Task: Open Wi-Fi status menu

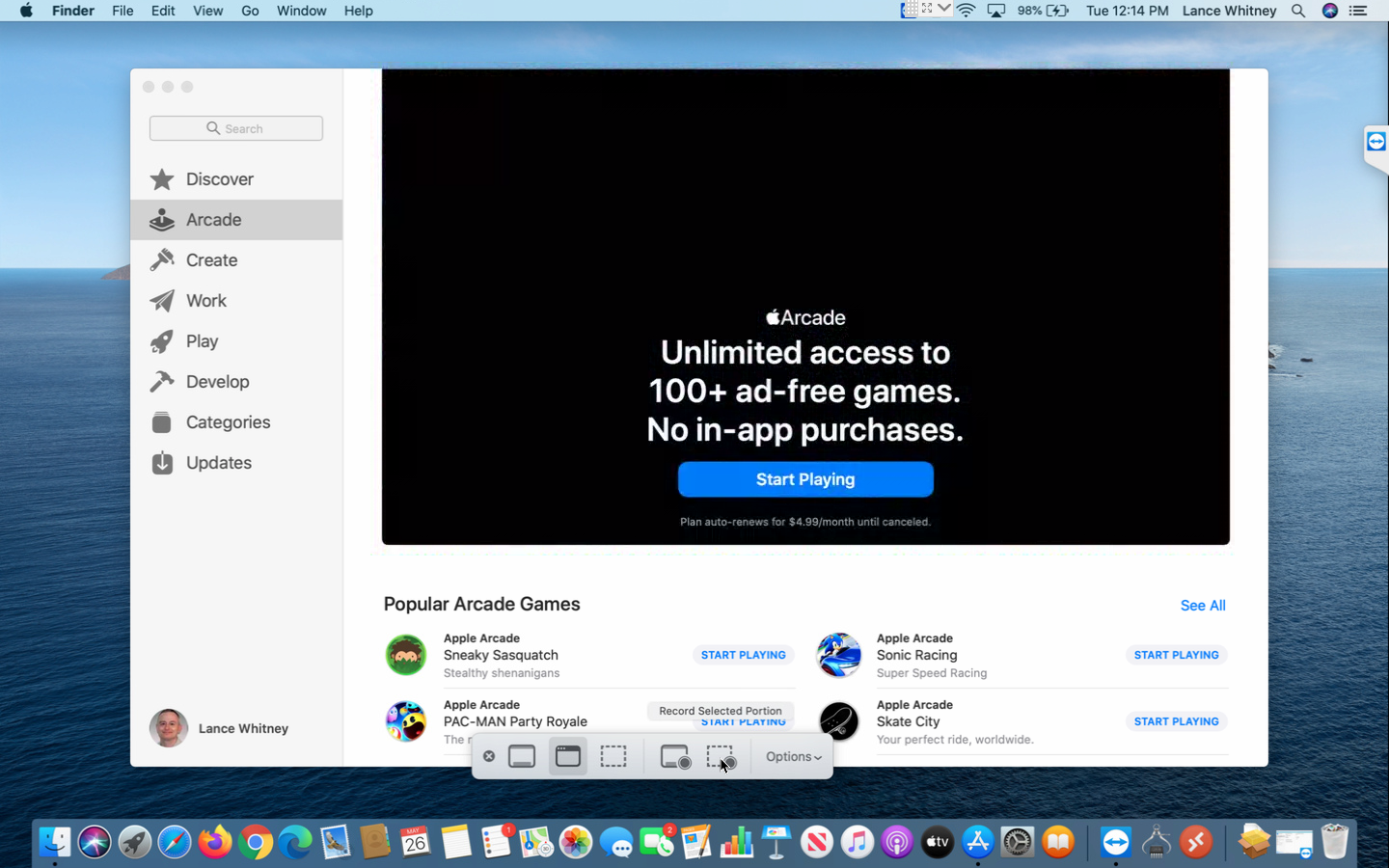Action: pos(967,11)
